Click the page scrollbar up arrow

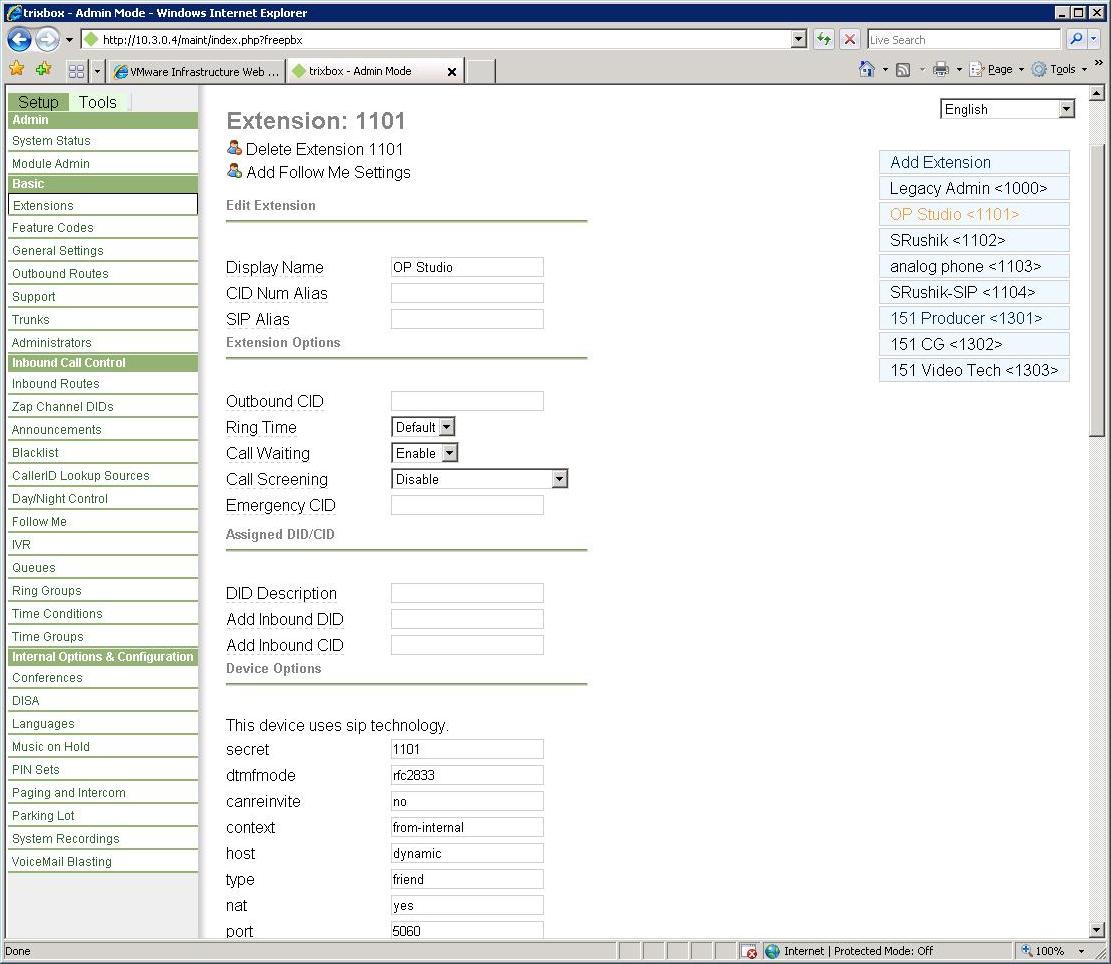[x=1097, y=93]
